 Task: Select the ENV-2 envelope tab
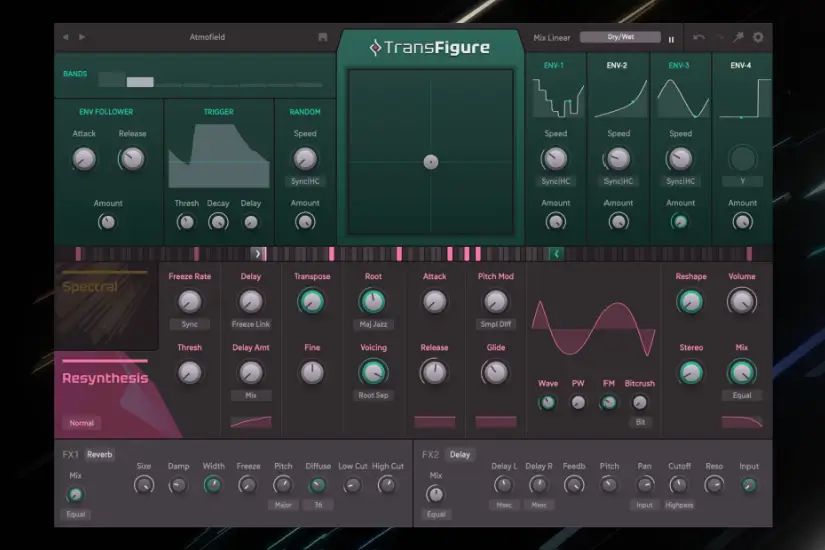(617, 66)
